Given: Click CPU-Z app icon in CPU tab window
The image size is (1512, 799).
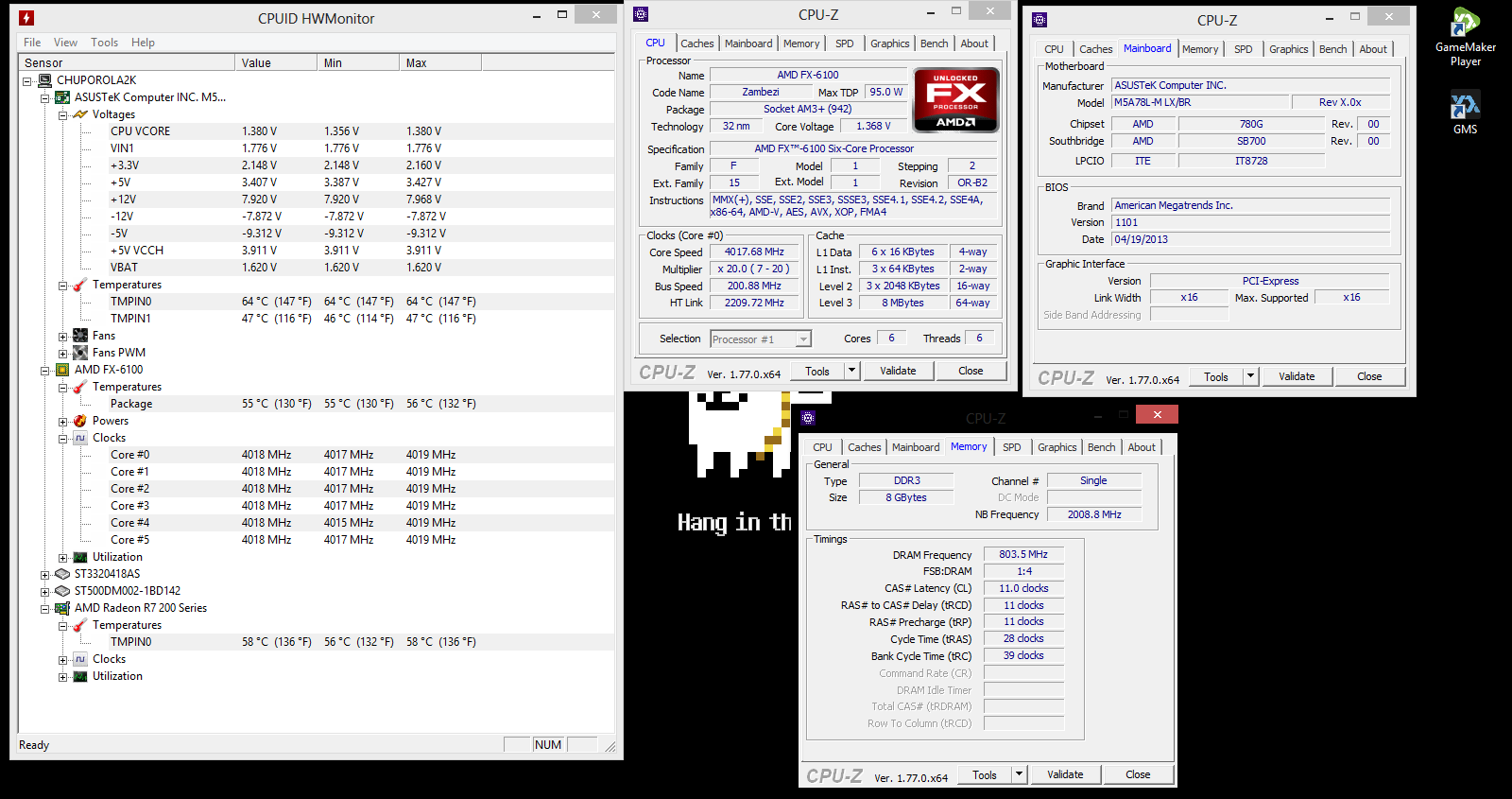Looking at the screenshot, I should coord(641,14).
